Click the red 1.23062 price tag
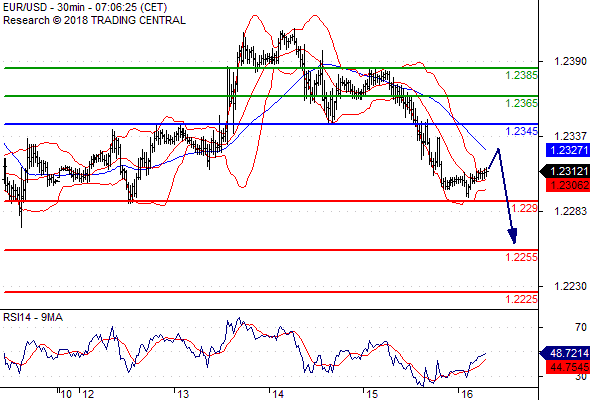Screen dimensions: 590x400 coord(568,185)
